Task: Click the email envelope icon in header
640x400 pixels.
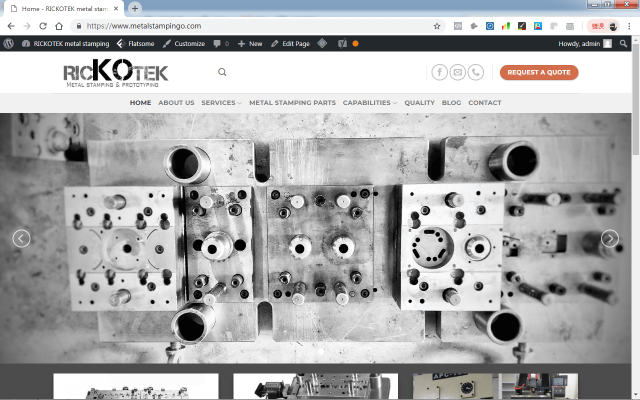Action: (458, 72)
